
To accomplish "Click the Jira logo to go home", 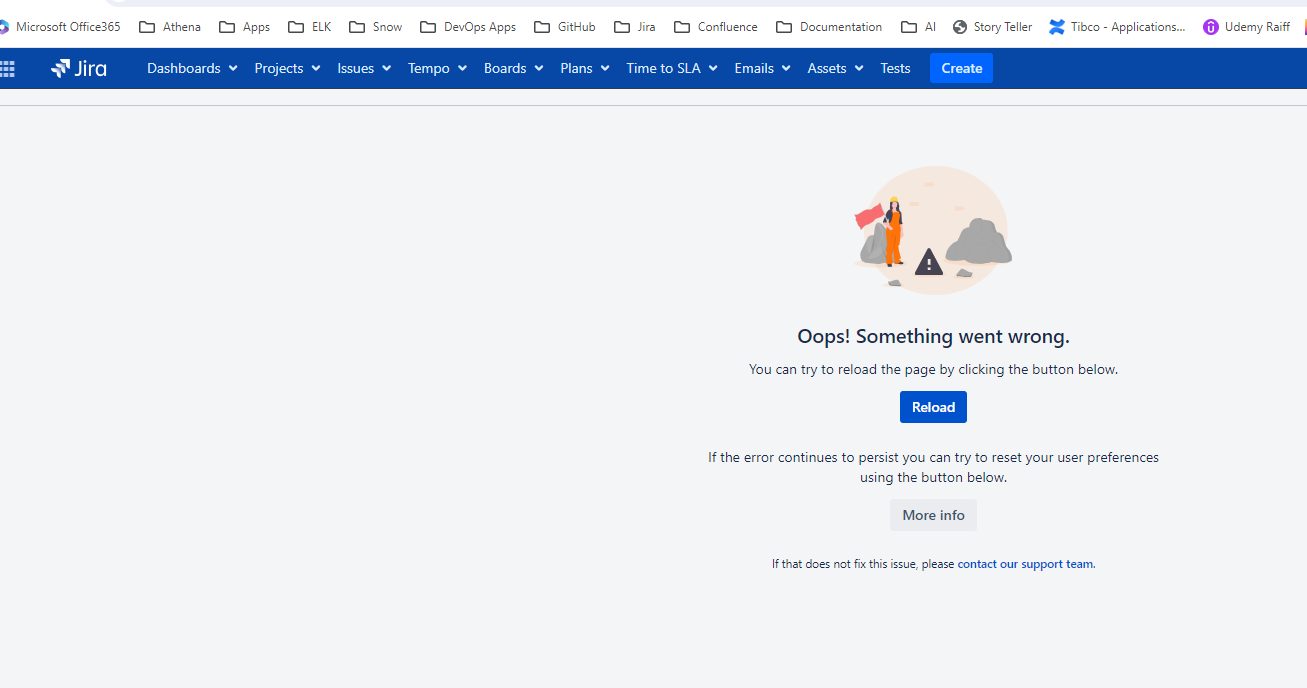I will coord(78,67).
